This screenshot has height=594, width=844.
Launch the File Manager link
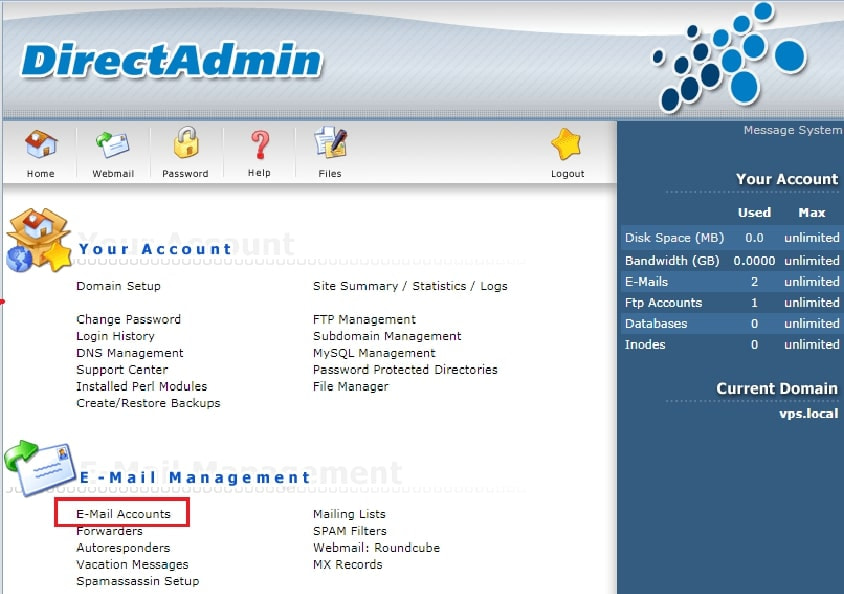[350, 386]
